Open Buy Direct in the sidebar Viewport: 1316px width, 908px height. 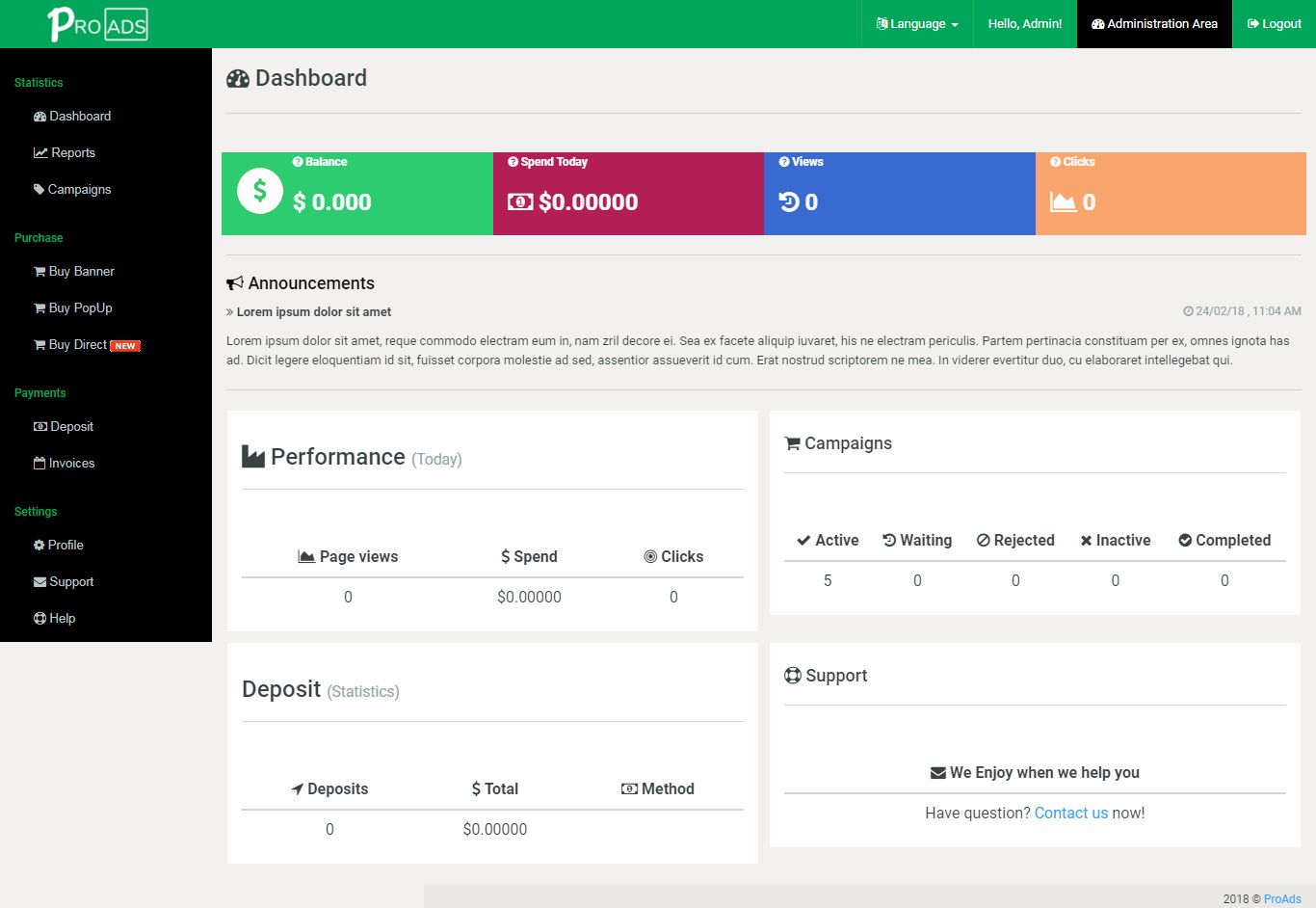[x=70, y=344]
